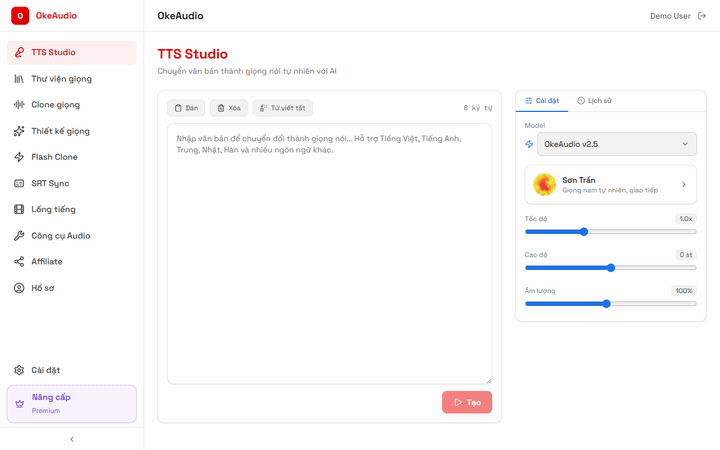The width and height of the screenshot is (720, 450).
Task: Click the Công cụ Audio wrench icon
Action: (x=19, y=236)
